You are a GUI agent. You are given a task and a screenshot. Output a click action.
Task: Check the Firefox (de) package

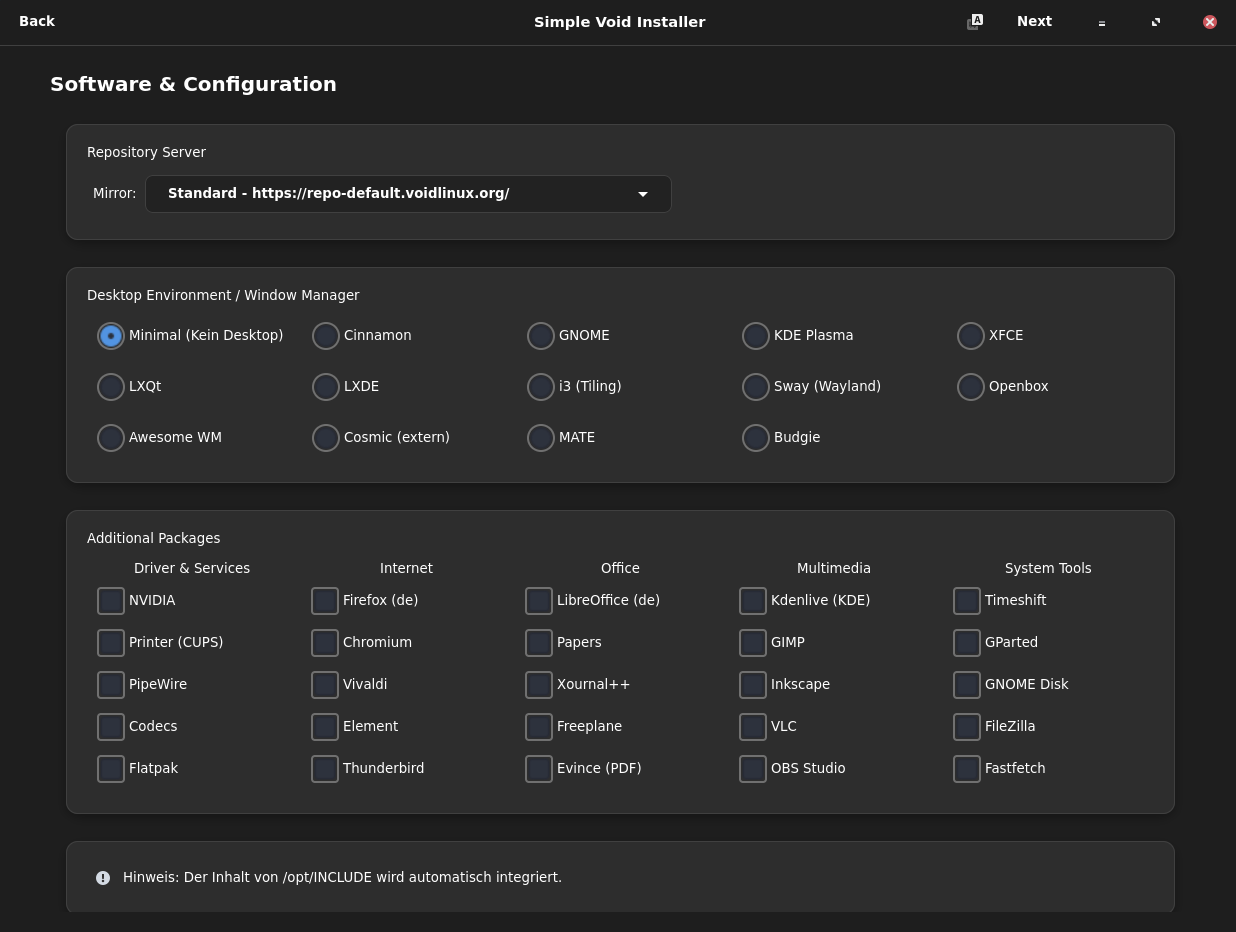coord(325,601)
